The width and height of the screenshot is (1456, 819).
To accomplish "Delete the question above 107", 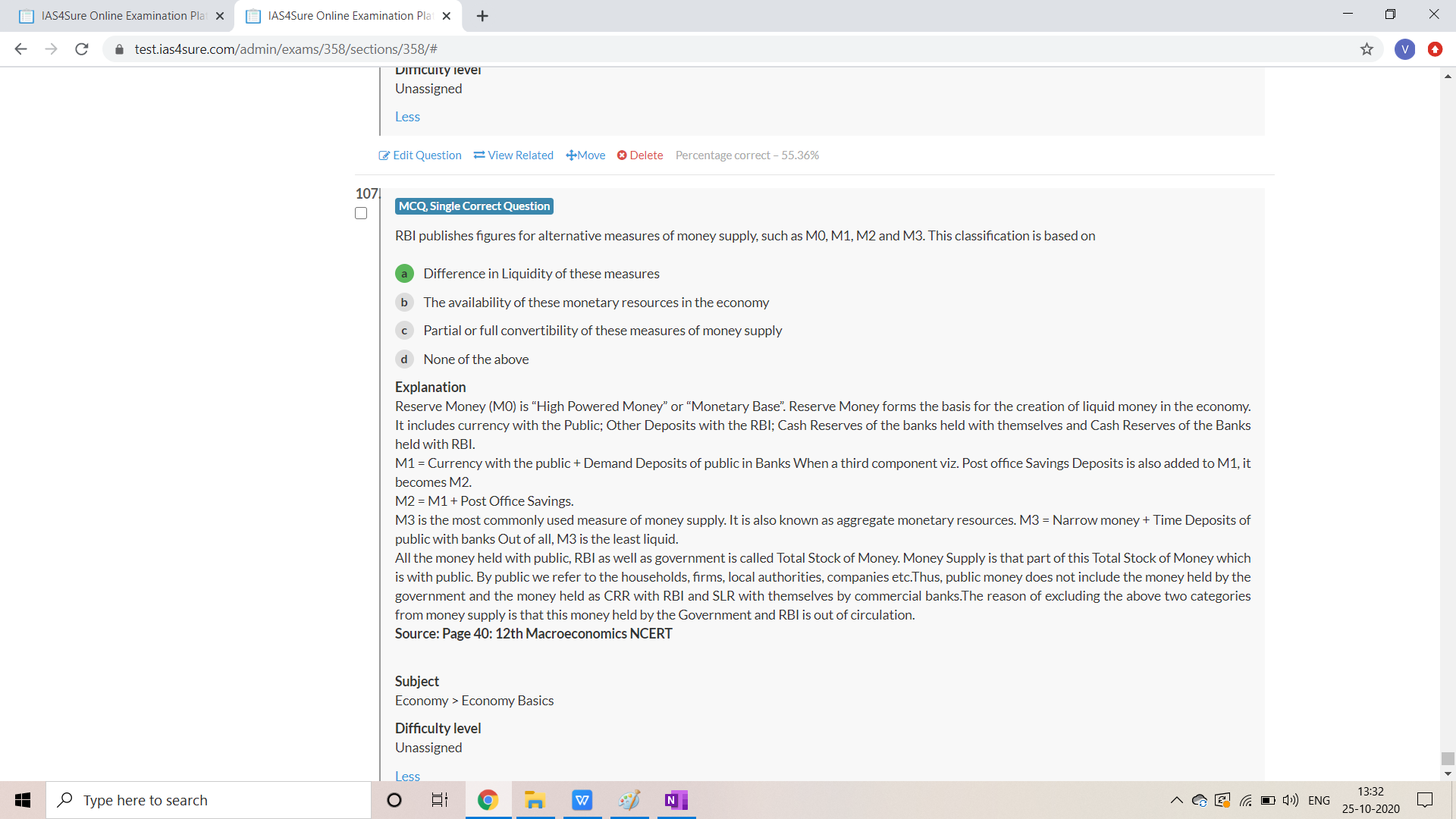I will tap(639, 155).
